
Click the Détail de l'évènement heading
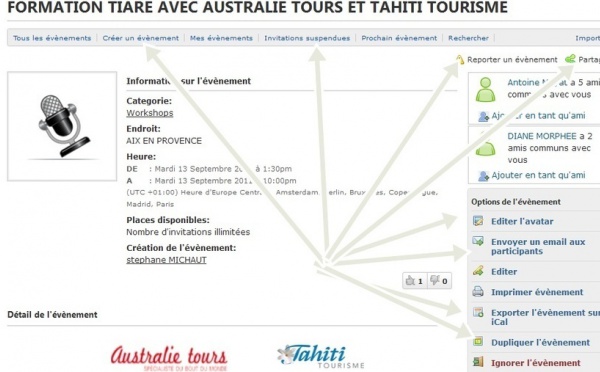point(52,315)
